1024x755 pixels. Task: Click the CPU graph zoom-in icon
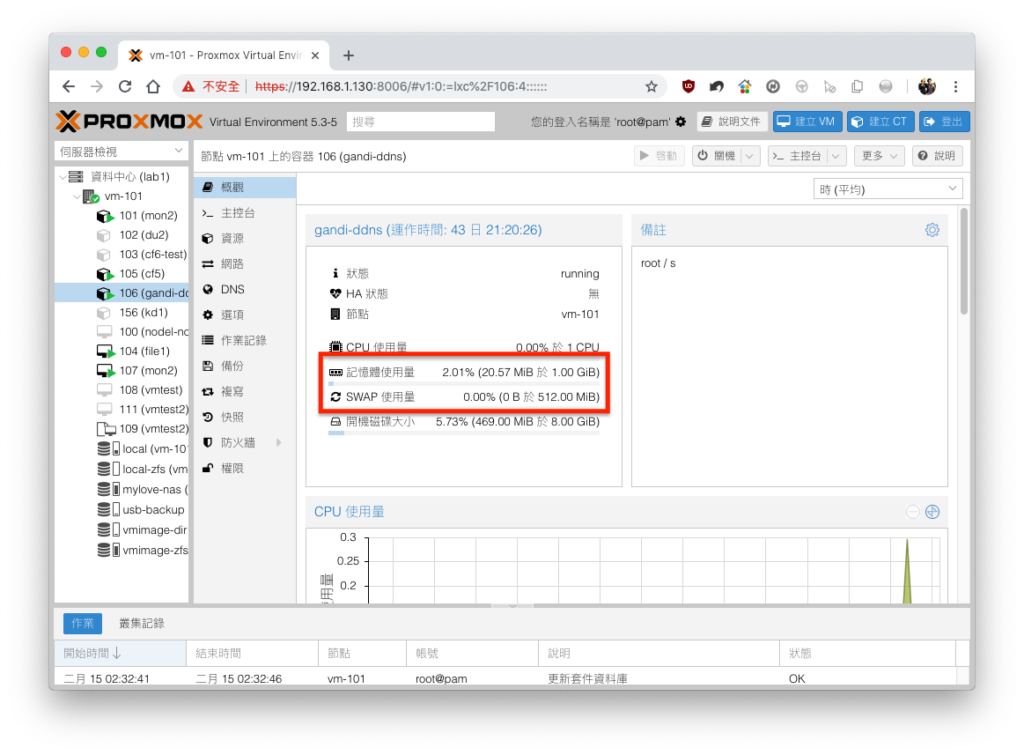(x=933, y=512)
